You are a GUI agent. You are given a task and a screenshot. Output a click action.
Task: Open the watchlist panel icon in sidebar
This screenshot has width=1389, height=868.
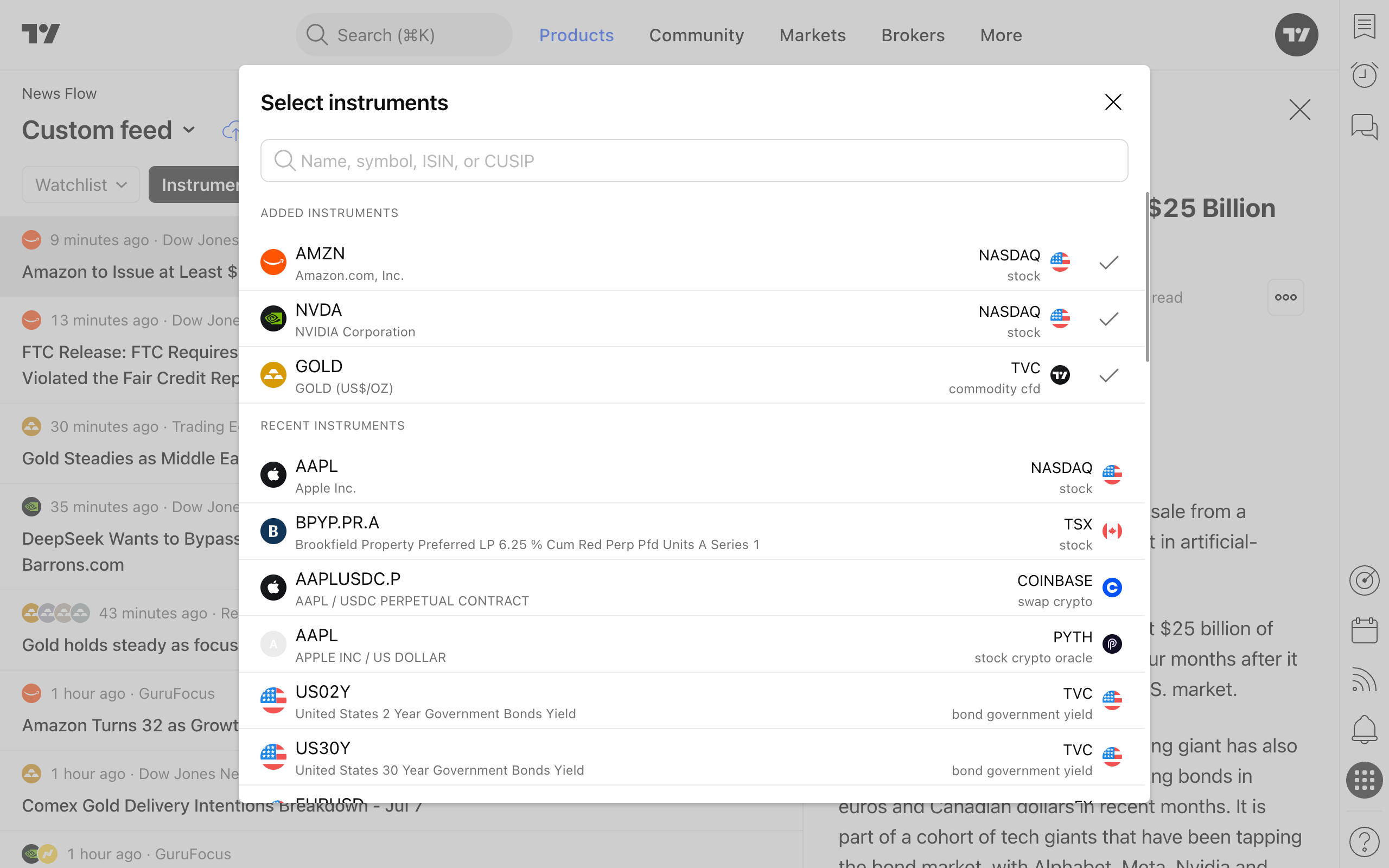[1363, 27]
